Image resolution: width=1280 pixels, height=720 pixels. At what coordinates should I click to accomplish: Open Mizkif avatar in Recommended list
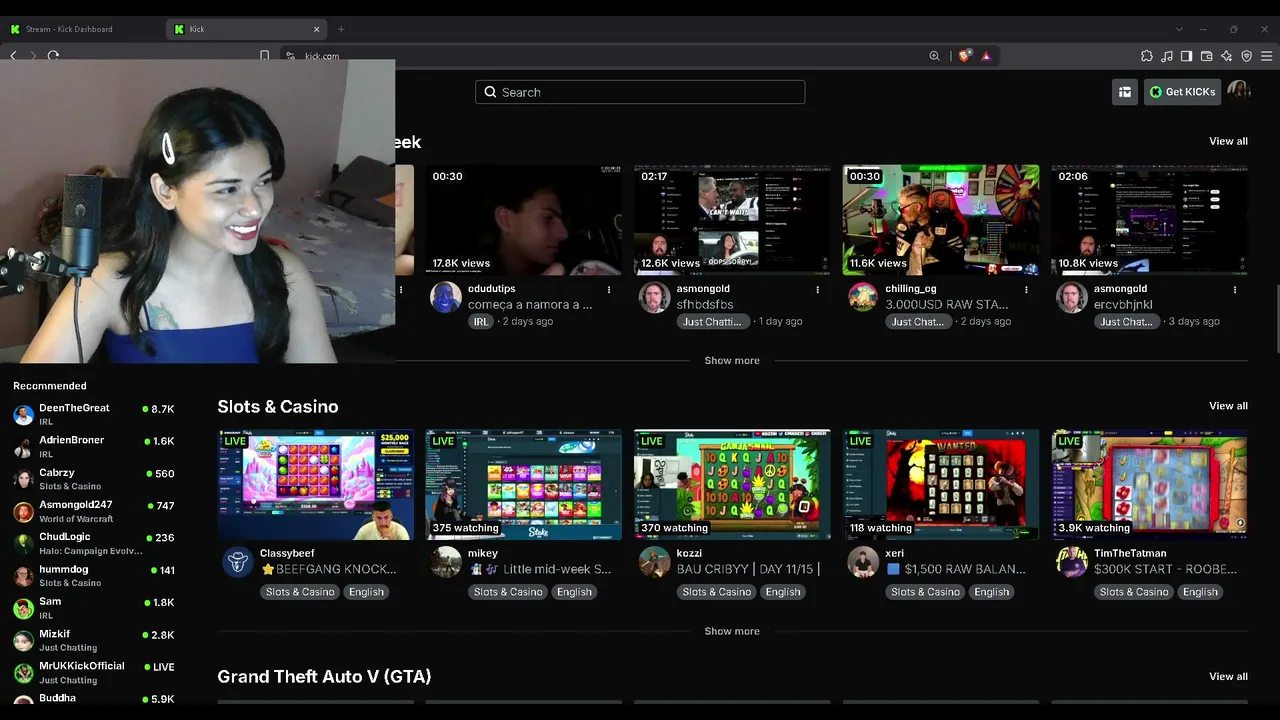(23, 641)
